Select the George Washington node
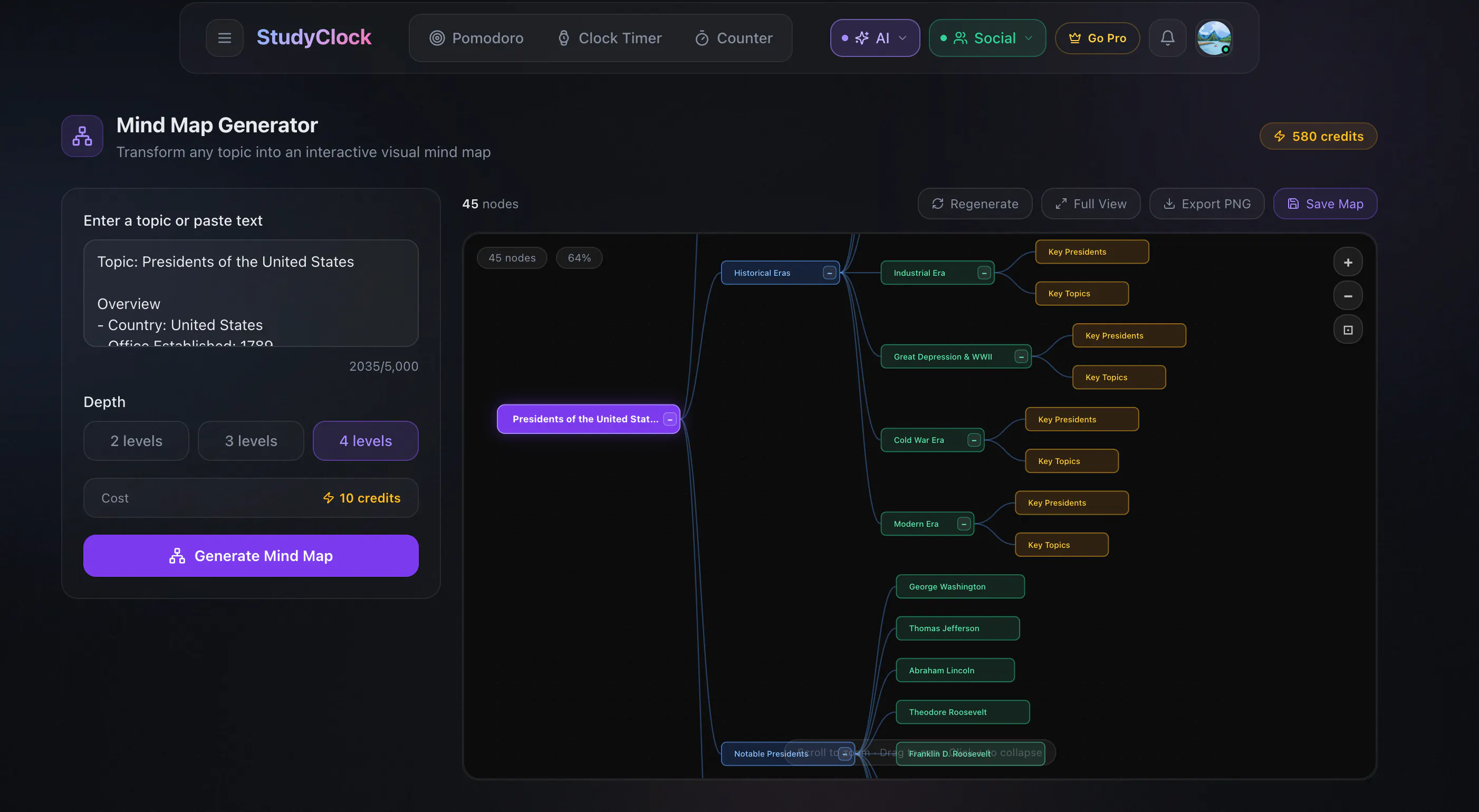This screenshot has width=1479, height=812. 960,586
